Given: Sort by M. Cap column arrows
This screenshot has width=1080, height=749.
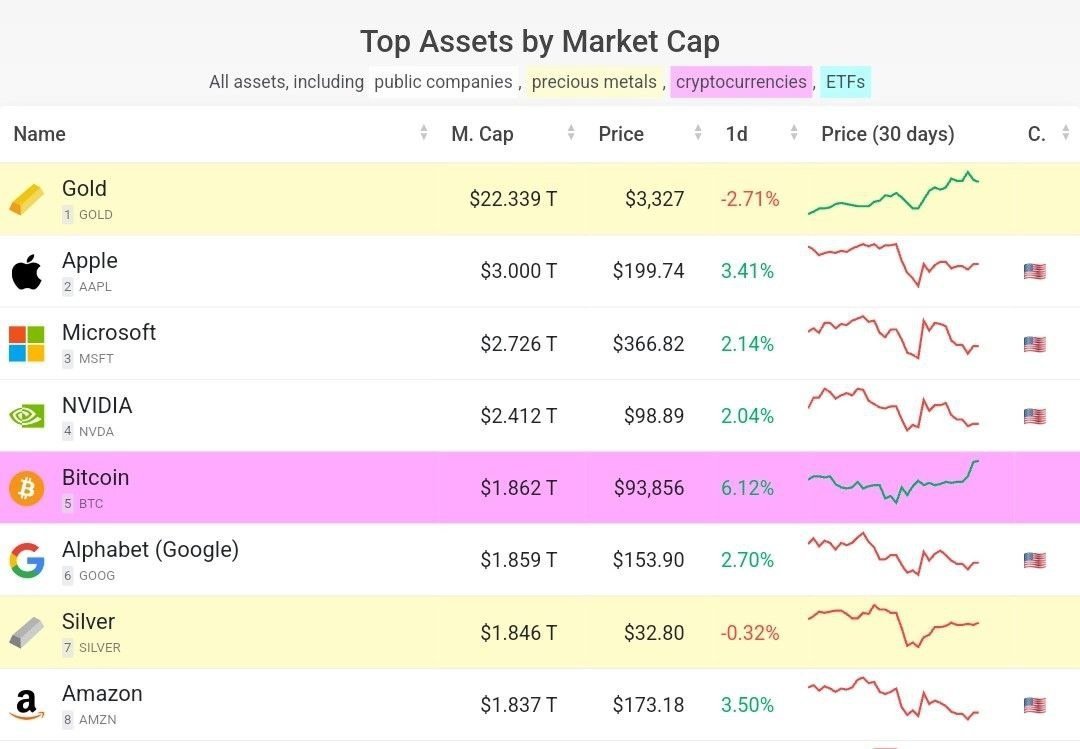Looking at the screenshot, I should click(x=571, y=132).
